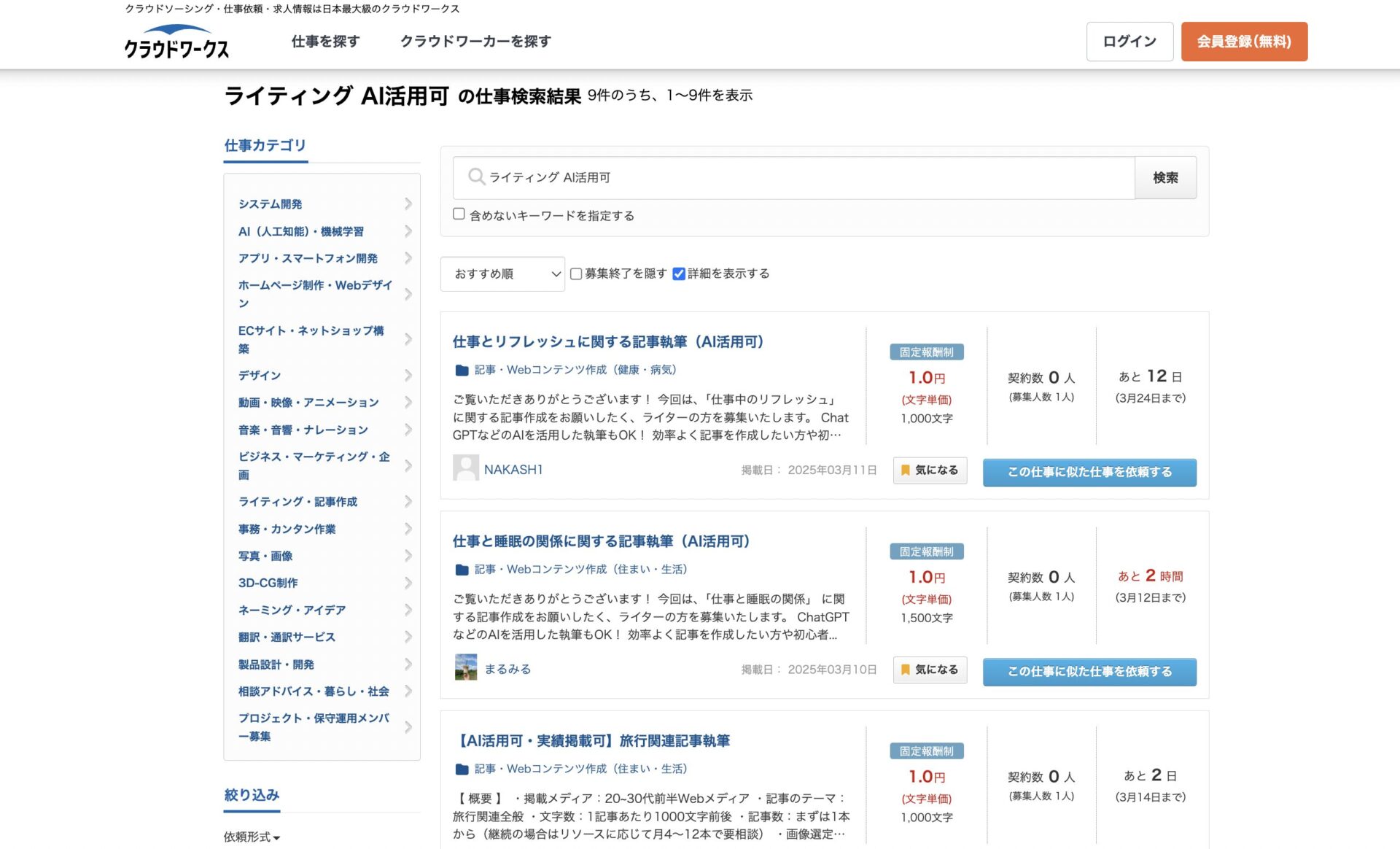1400x849 pixels.
Task: Click the bookmark icon on まるみる's job listing
Action: [x=906, y=669]
